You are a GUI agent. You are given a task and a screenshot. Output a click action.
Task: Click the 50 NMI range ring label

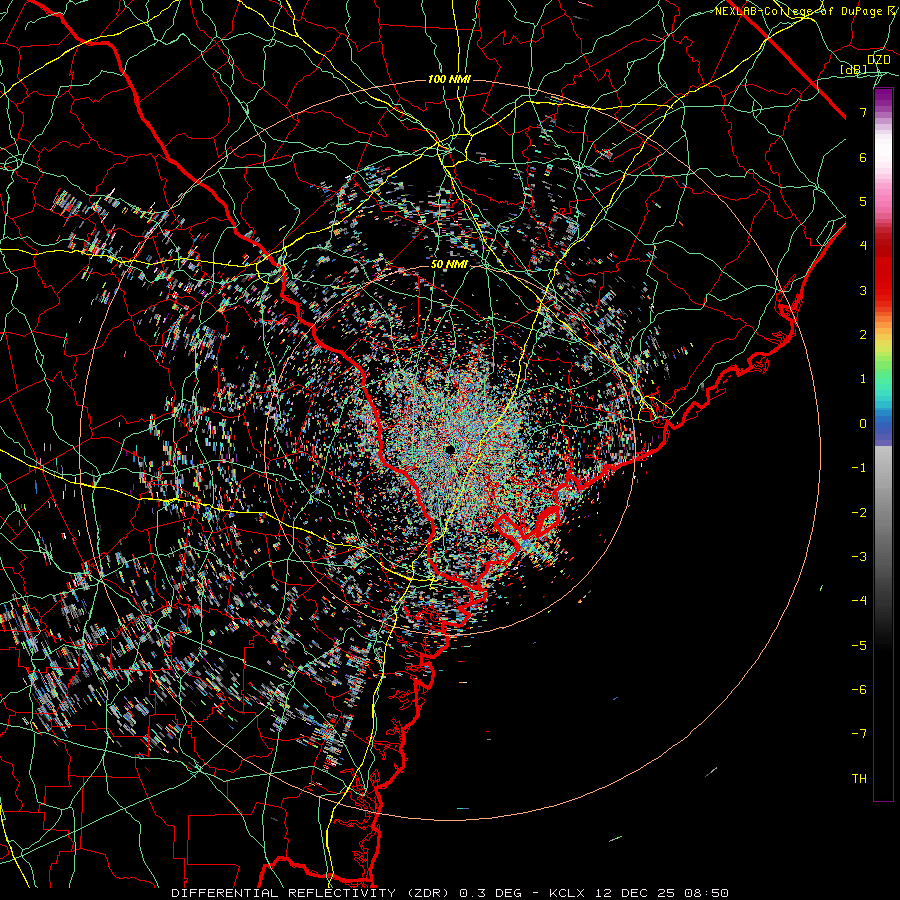[449, 264]
